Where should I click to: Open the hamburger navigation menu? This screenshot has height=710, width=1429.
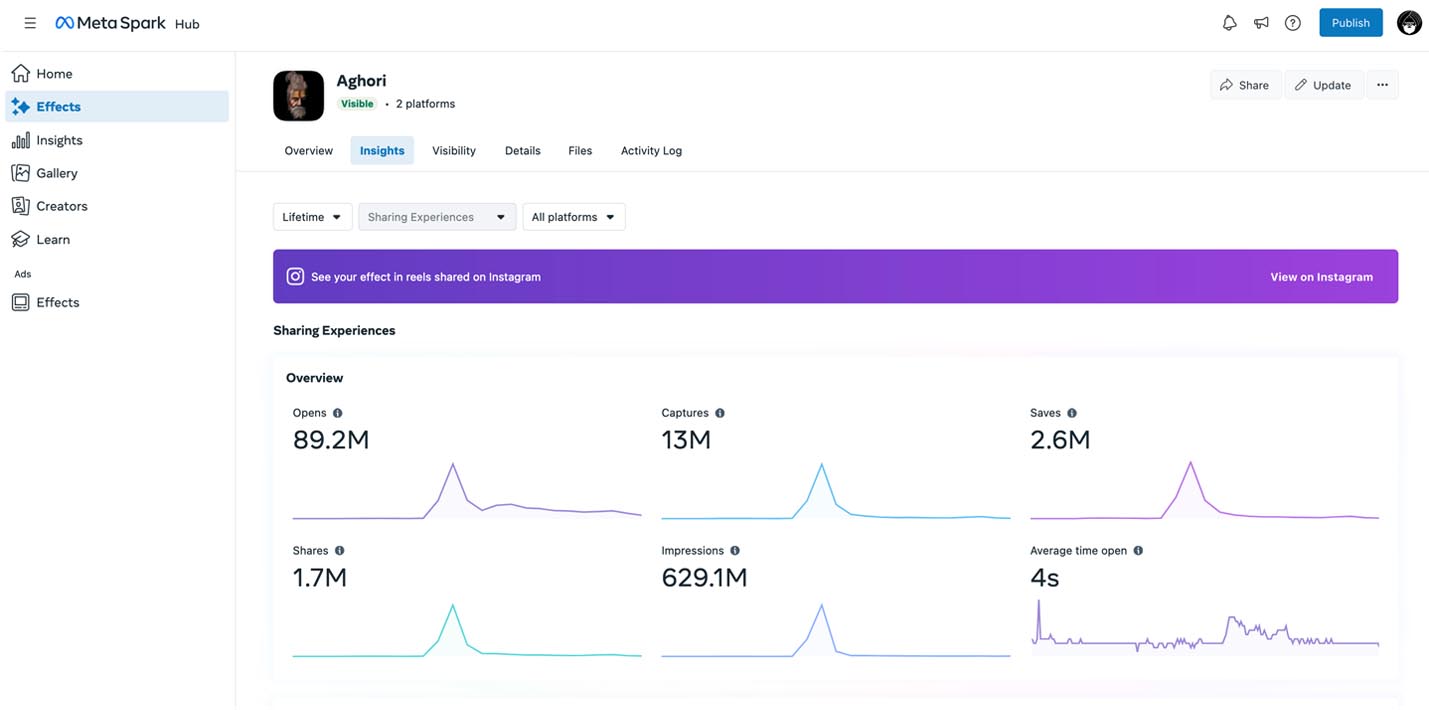(30, 23)
